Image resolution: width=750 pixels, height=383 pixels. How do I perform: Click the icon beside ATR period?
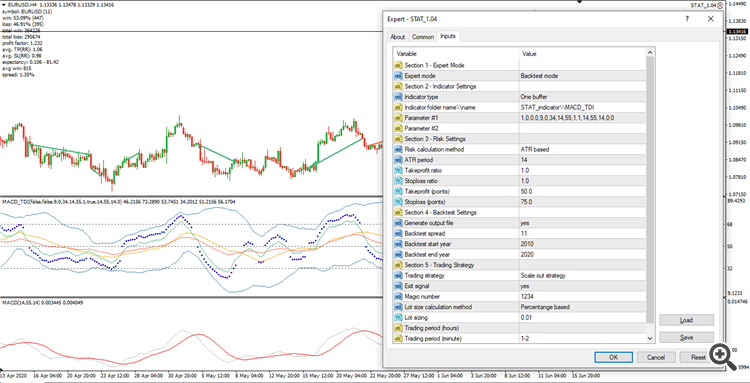coord(398,160)
